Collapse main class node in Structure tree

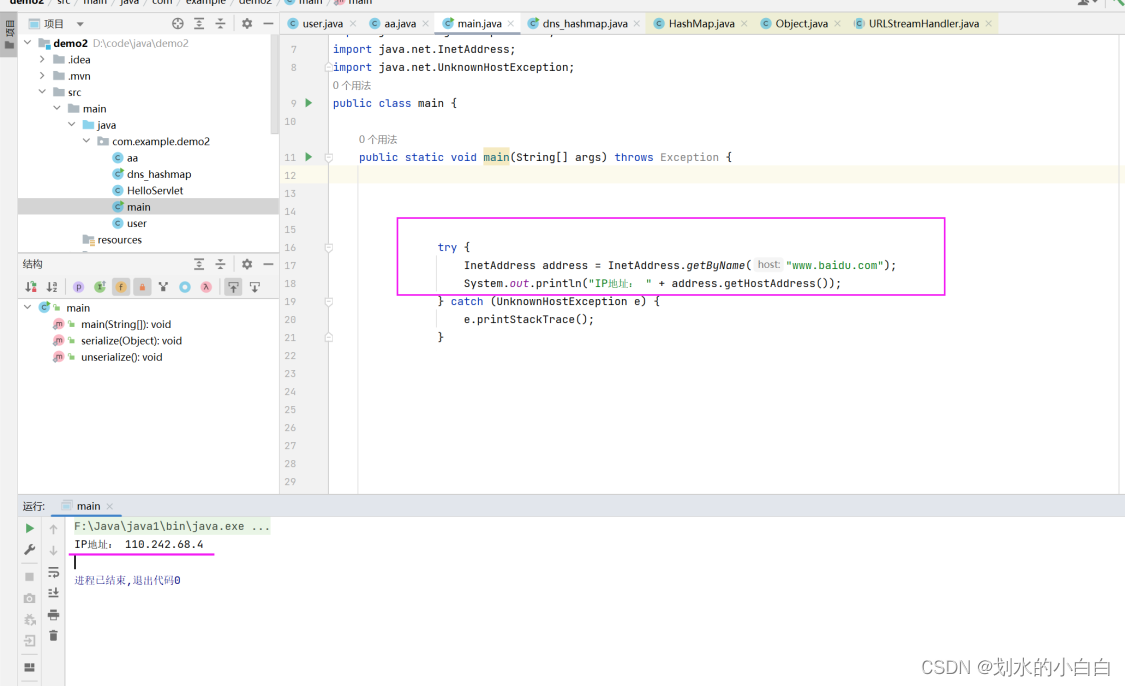(28, 307)
